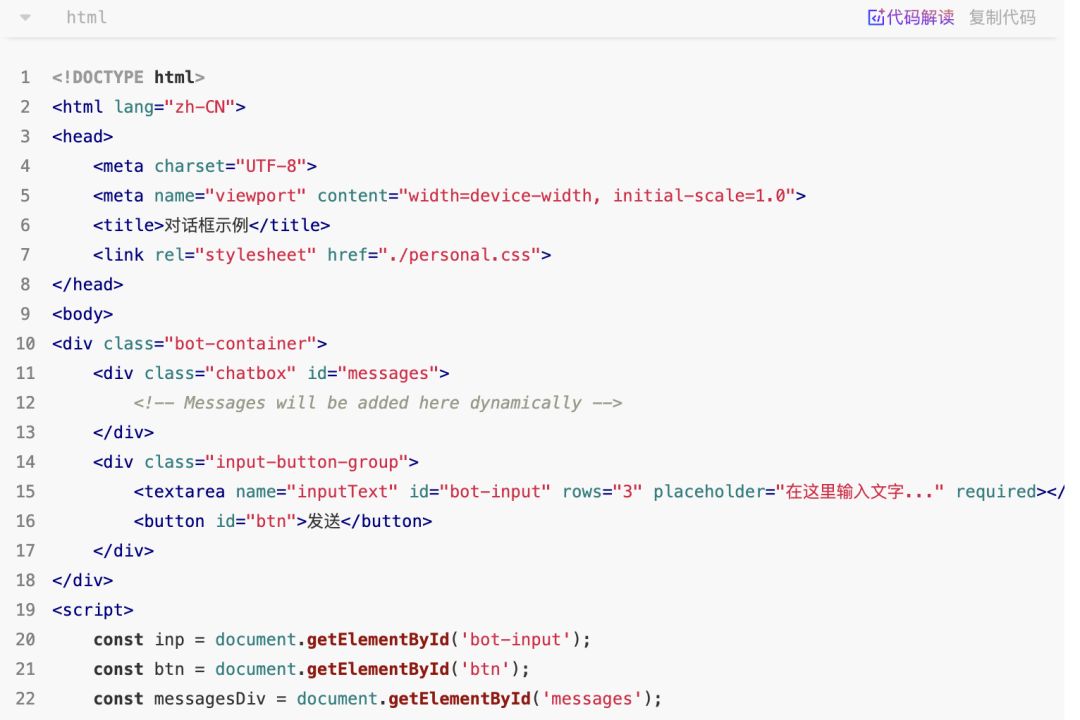Click getElementById('bot-input') on line 20
1080x720 pixels.
point(444,640)
